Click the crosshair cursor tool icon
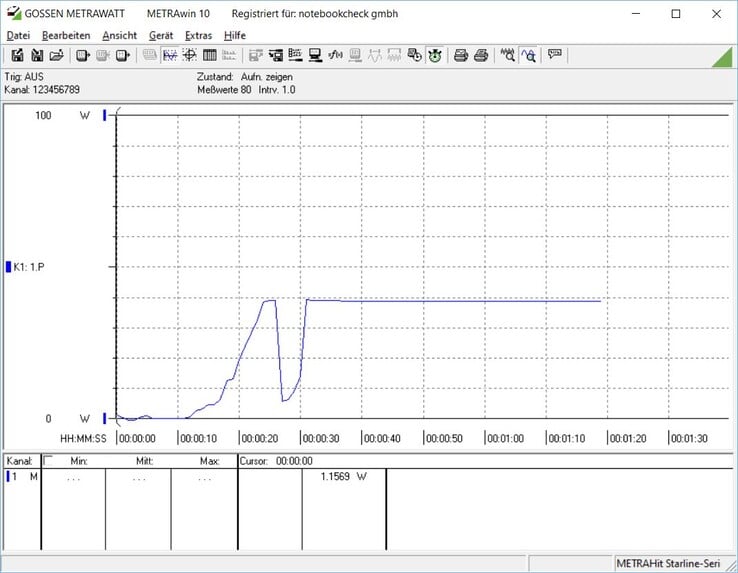The image size is (738, 573). [x=190, y=56]
